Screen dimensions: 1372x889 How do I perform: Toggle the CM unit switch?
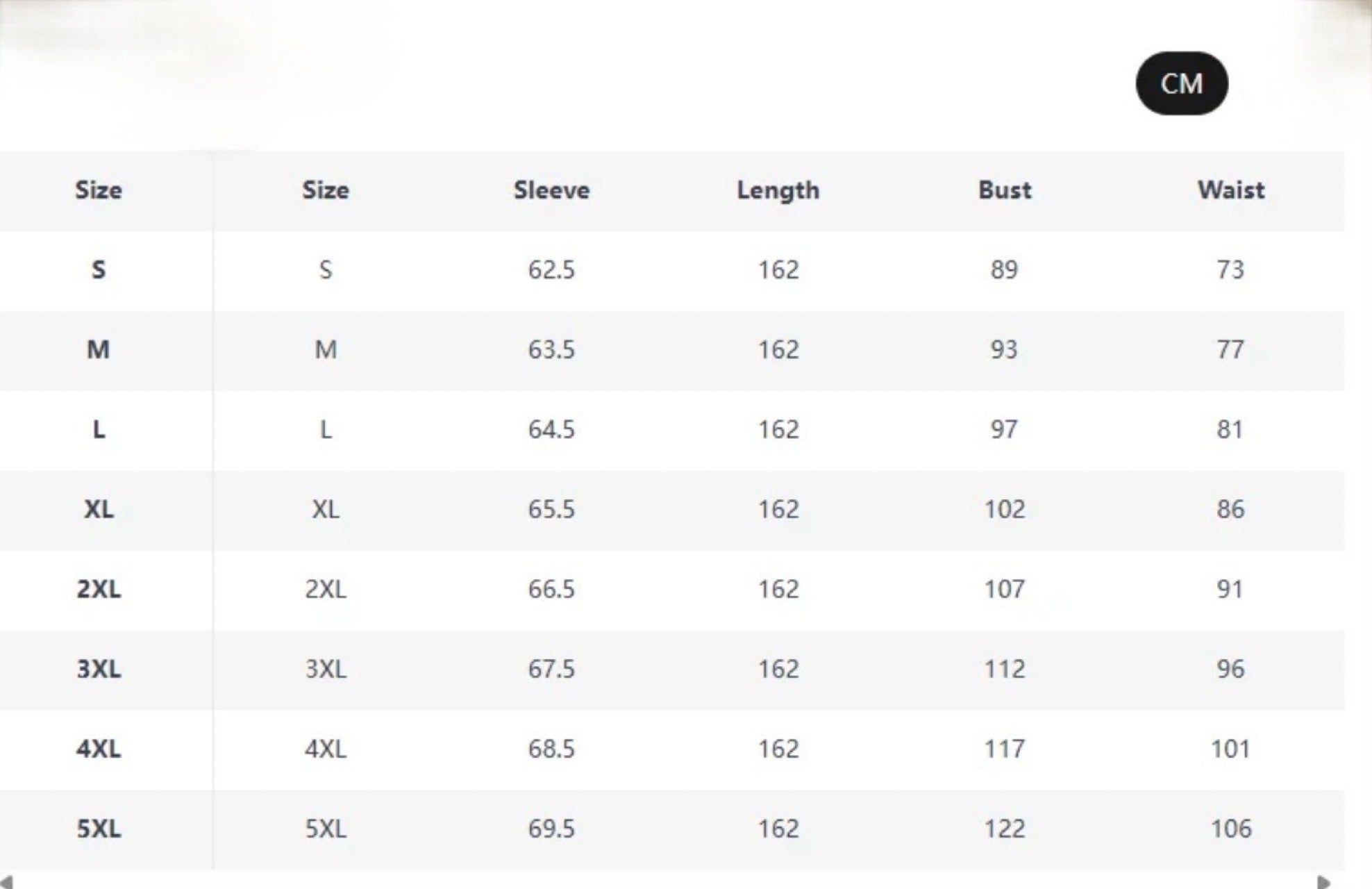pyautogui.click(x=1181, y=83)
